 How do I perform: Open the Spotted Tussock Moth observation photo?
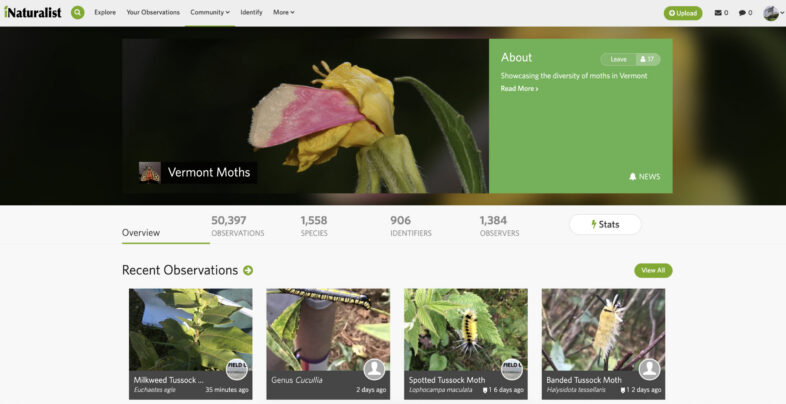coord(465,330)
